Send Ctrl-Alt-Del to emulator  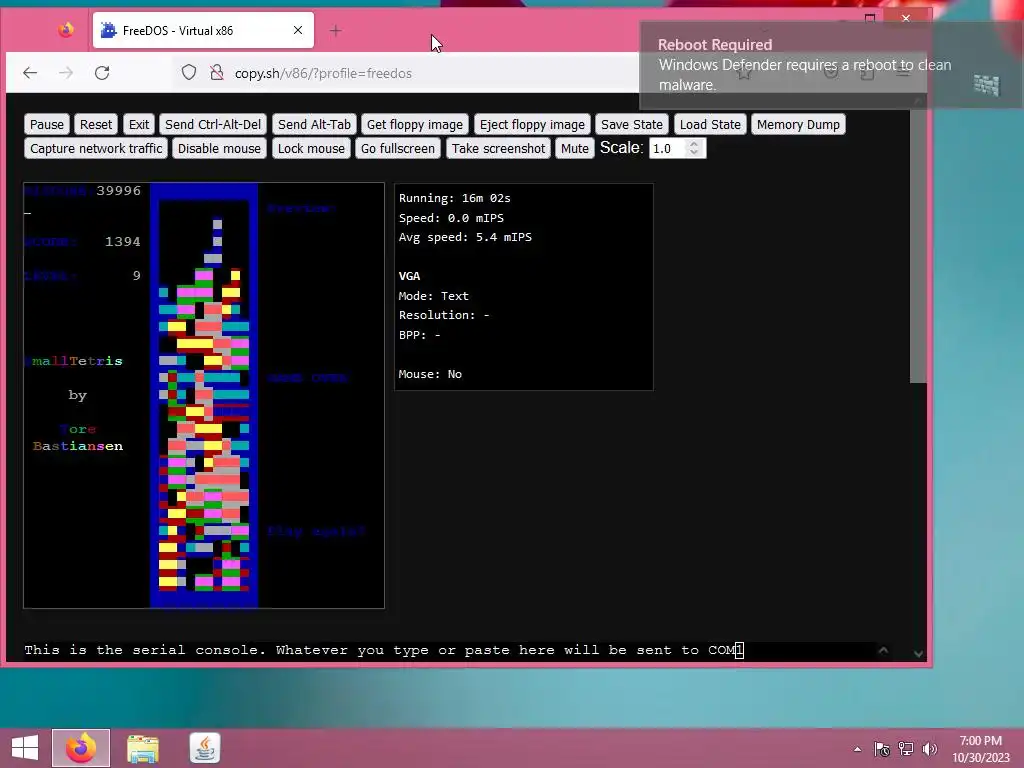pos(213,124)
